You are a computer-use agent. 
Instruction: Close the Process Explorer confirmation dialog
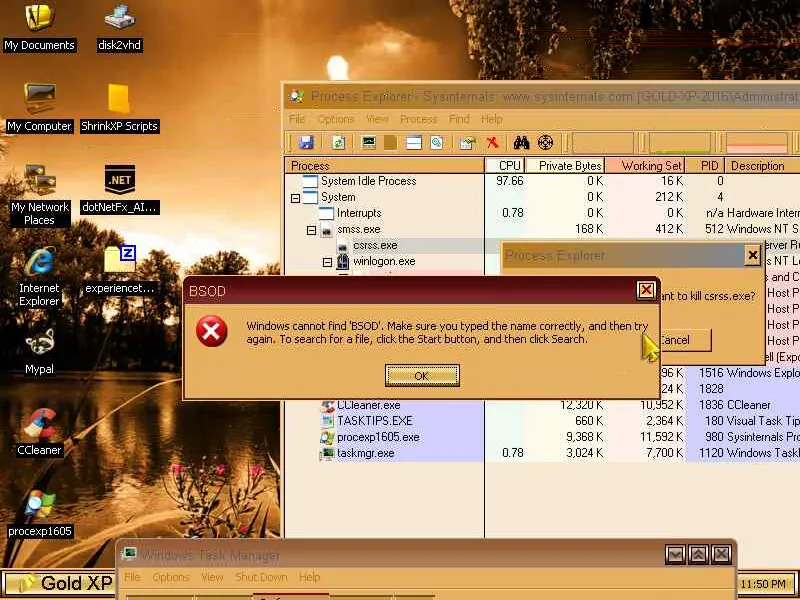click(x=752, y=255)
